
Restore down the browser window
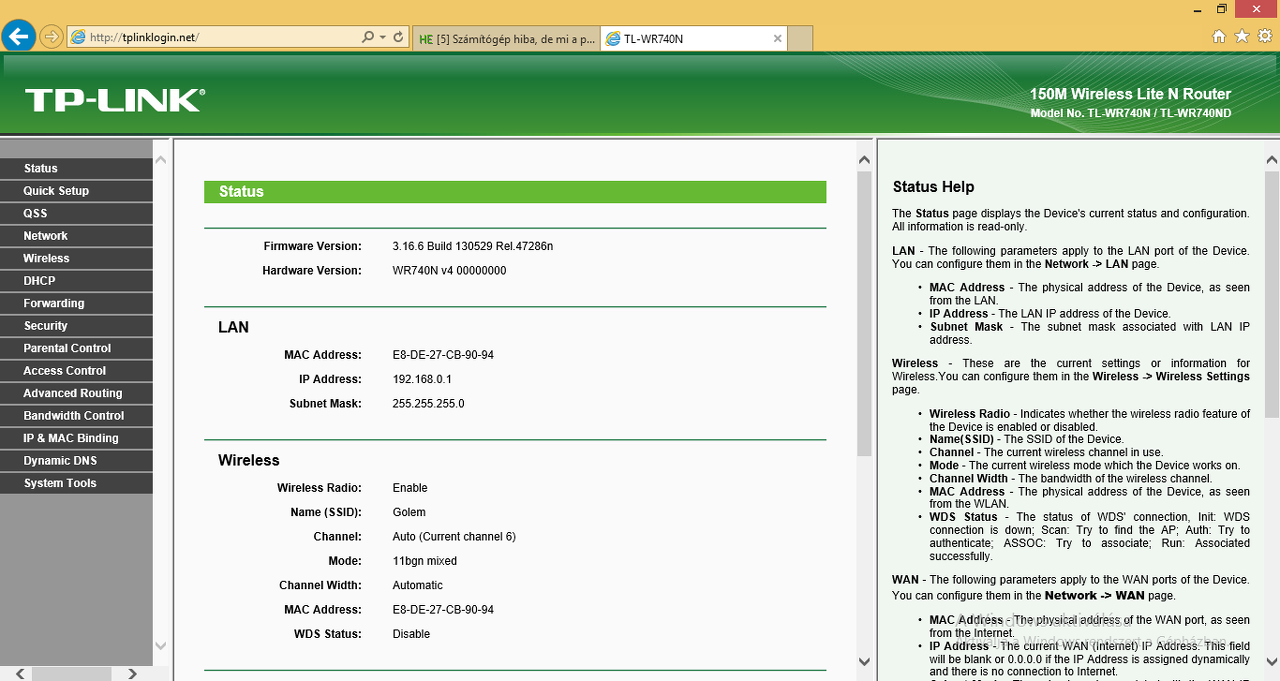[x=1221, y=8]
